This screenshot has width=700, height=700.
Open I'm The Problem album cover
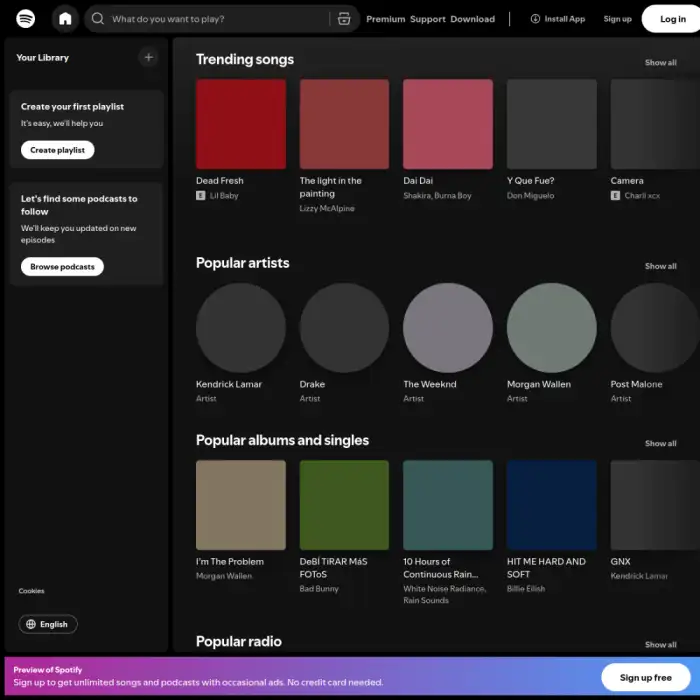point(241,505)
